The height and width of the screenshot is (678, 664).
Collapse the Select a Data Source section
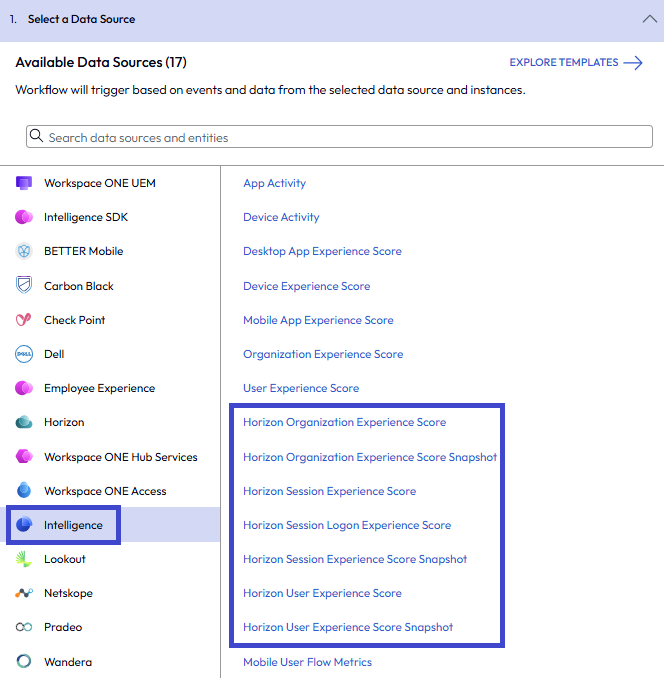coord(649,19)
